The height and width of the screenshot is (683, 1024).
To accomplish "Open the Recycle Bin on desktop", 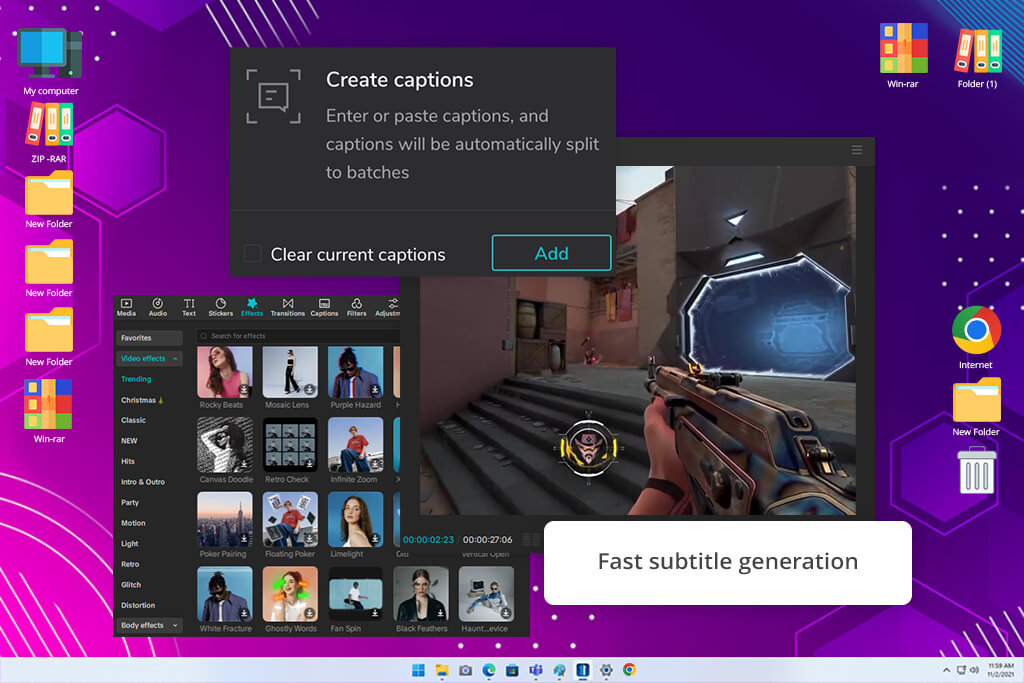I will coord(977,469).
